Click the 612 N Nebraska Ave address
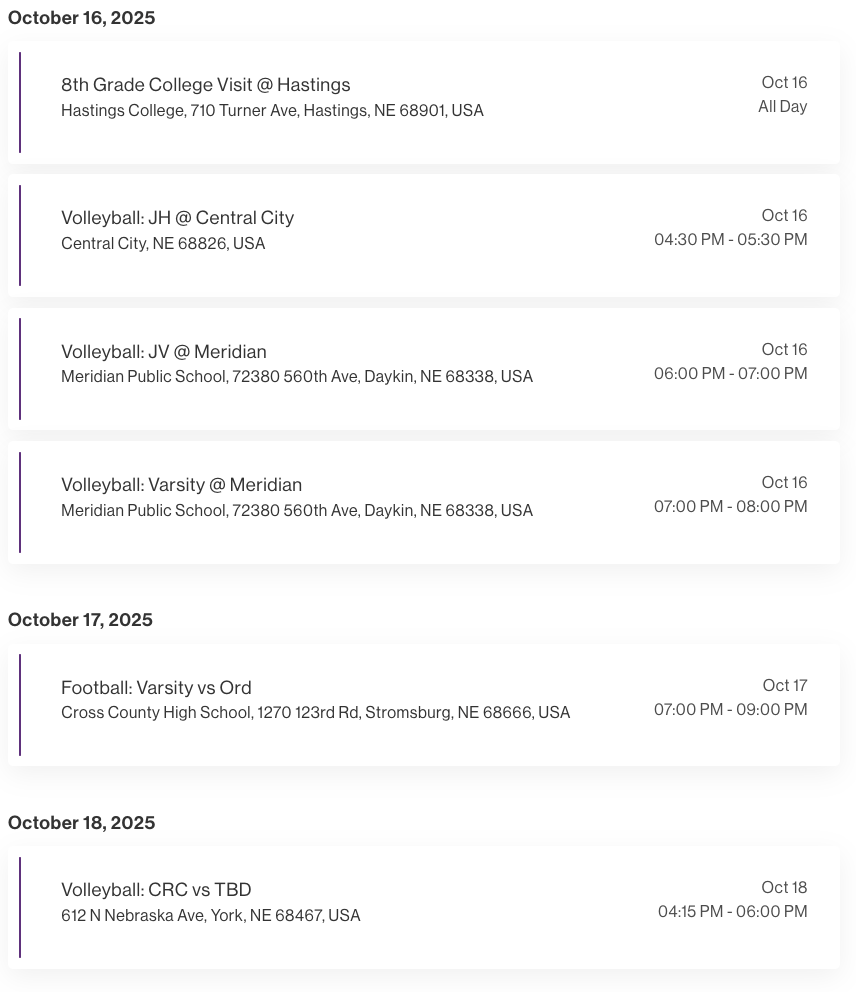 click(210, 916)
